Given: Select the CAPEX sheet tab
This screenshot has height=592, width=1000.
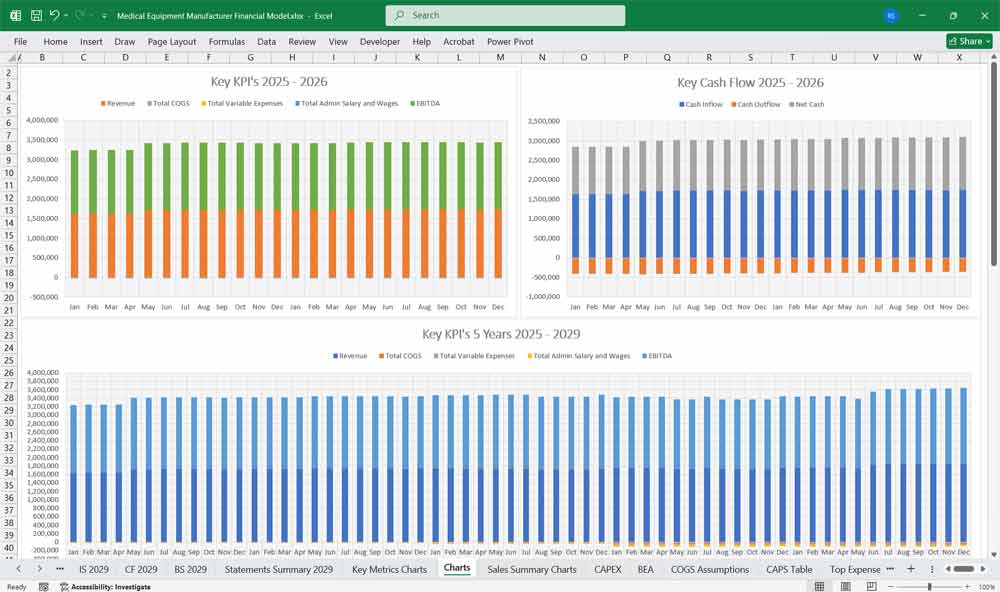Looking at the screenshot, I should [608, 568].
